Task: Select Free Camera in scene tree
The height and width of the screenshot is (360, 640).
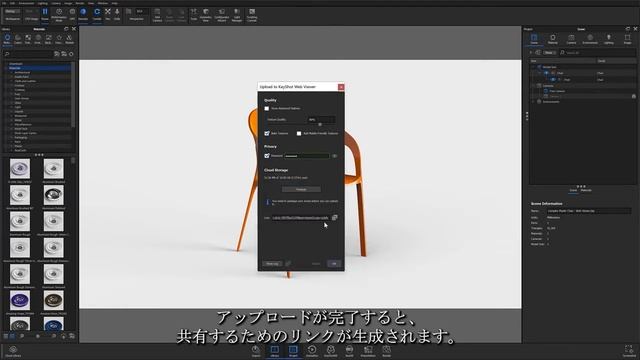Action: (x=557, y=91)
